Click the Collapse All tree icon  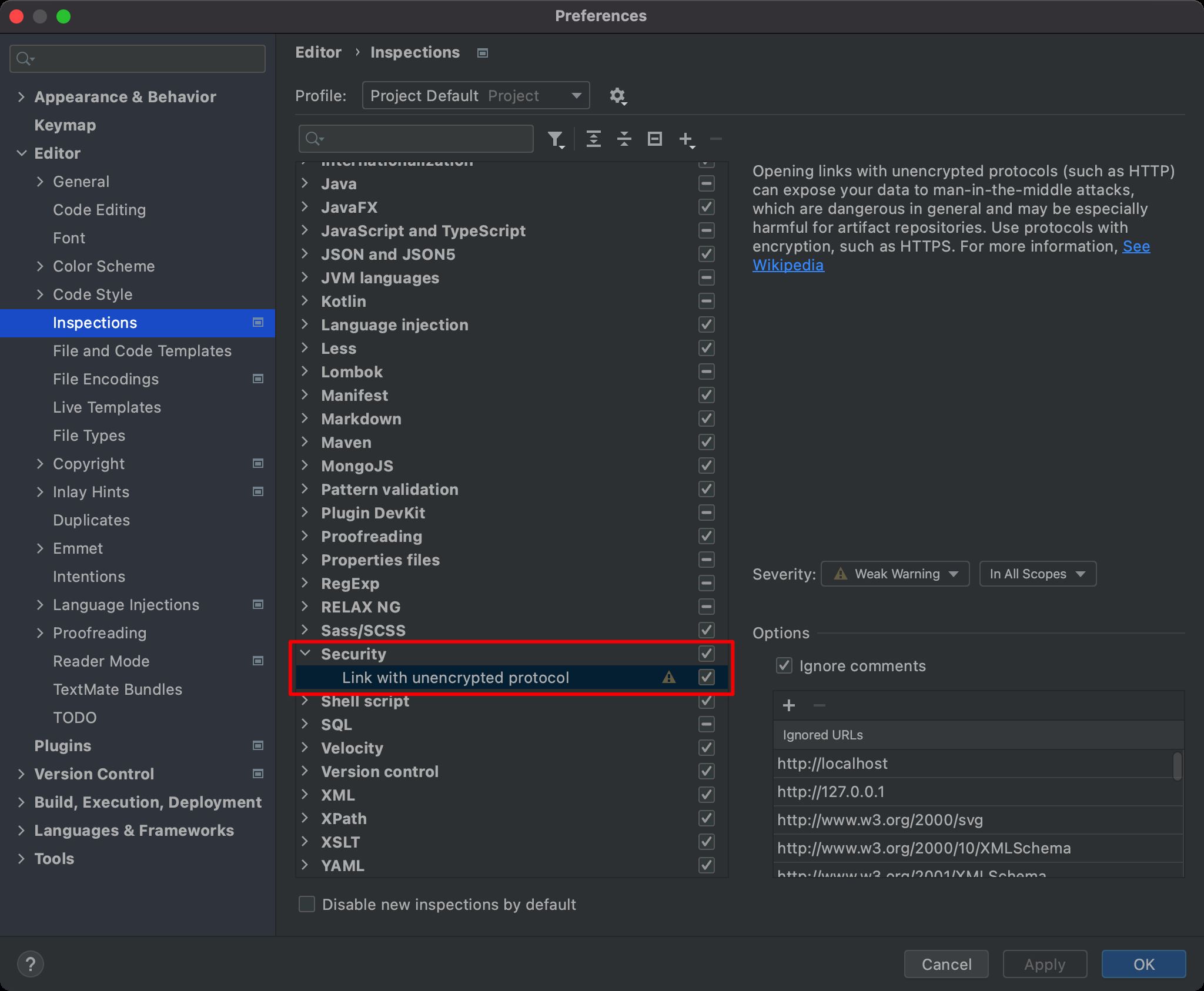[x=624, y=139]
